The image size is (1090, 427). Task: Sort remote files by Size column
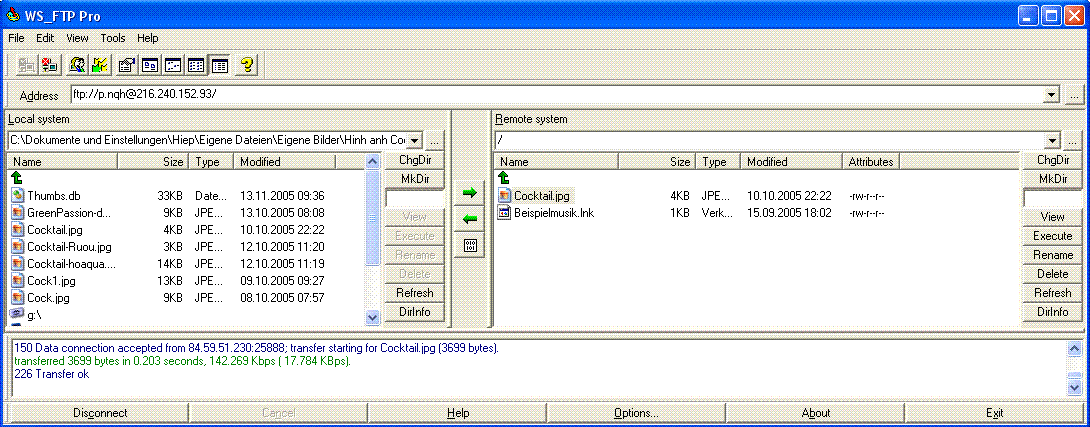click(656, 162)
